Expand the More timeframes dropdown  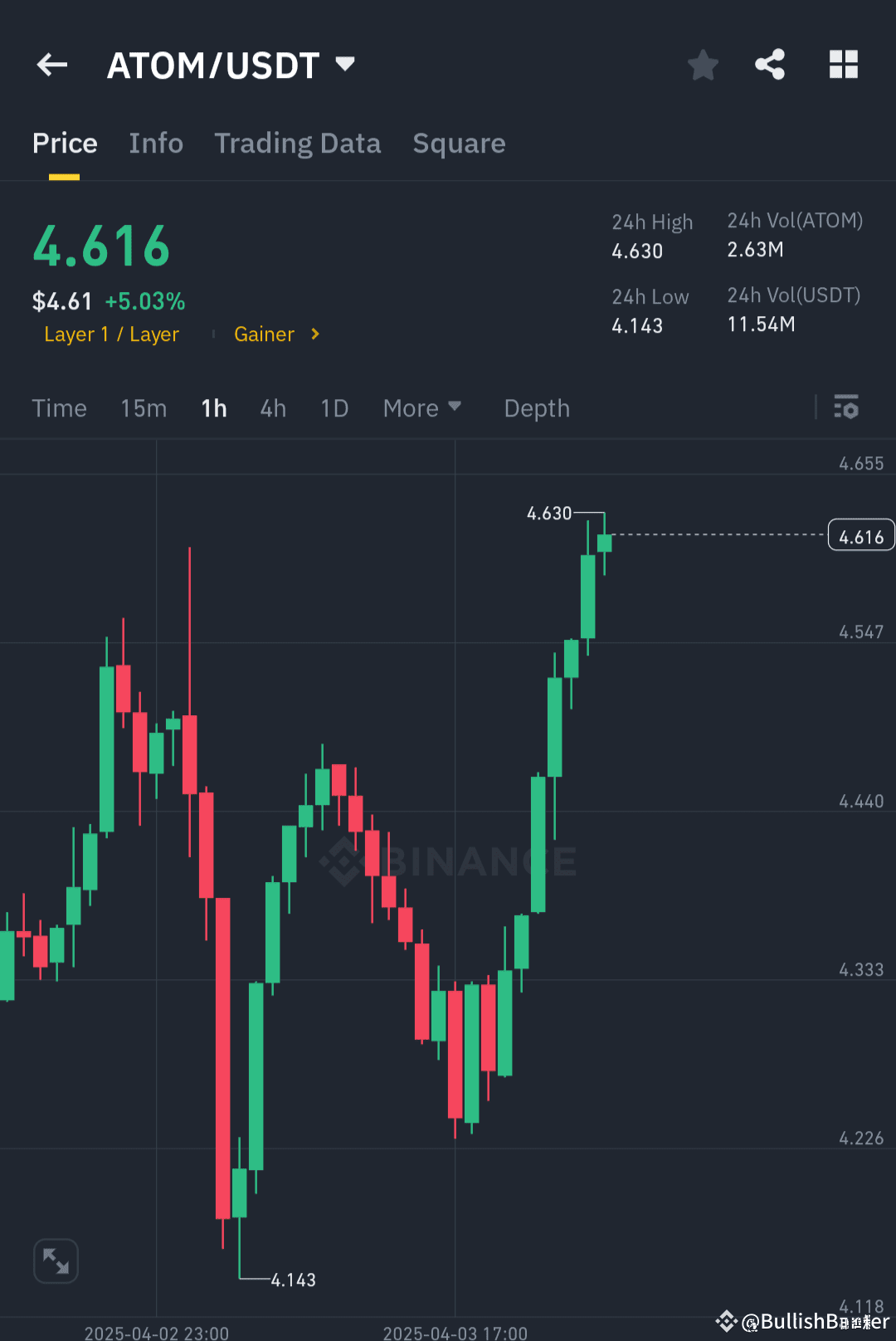[422, 407]
